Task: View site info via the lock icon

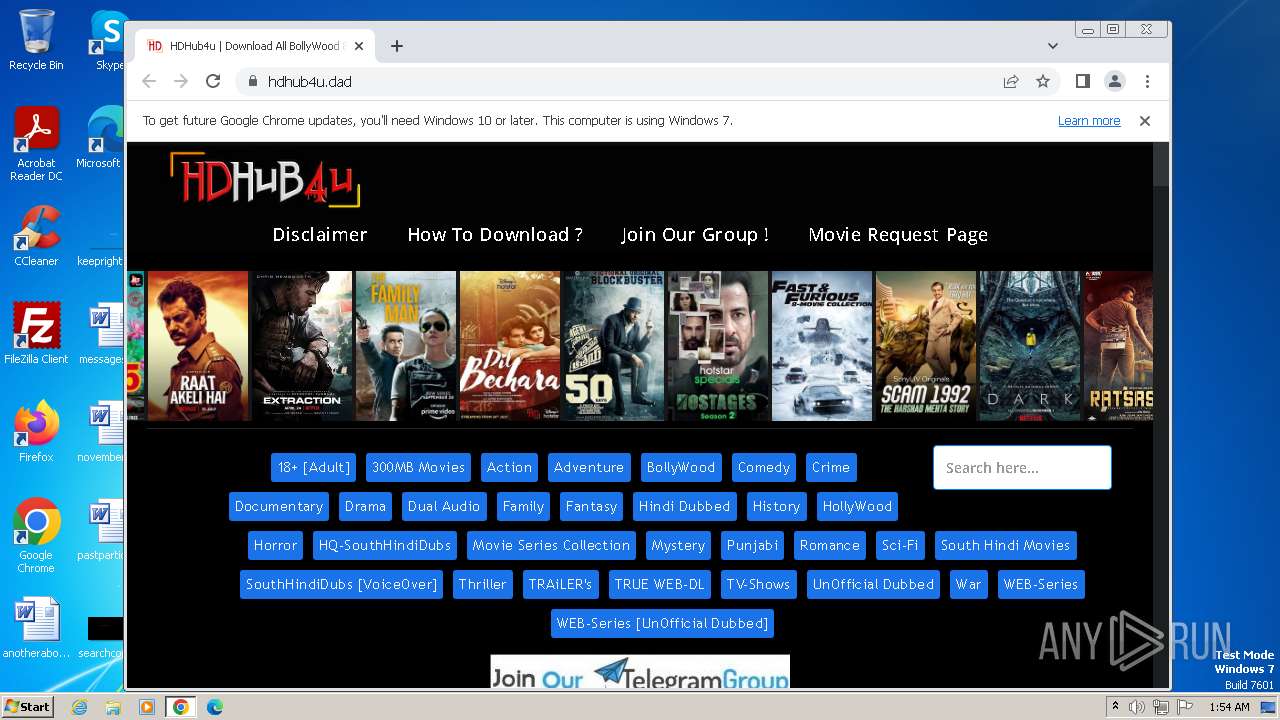Action: (252, 81)
